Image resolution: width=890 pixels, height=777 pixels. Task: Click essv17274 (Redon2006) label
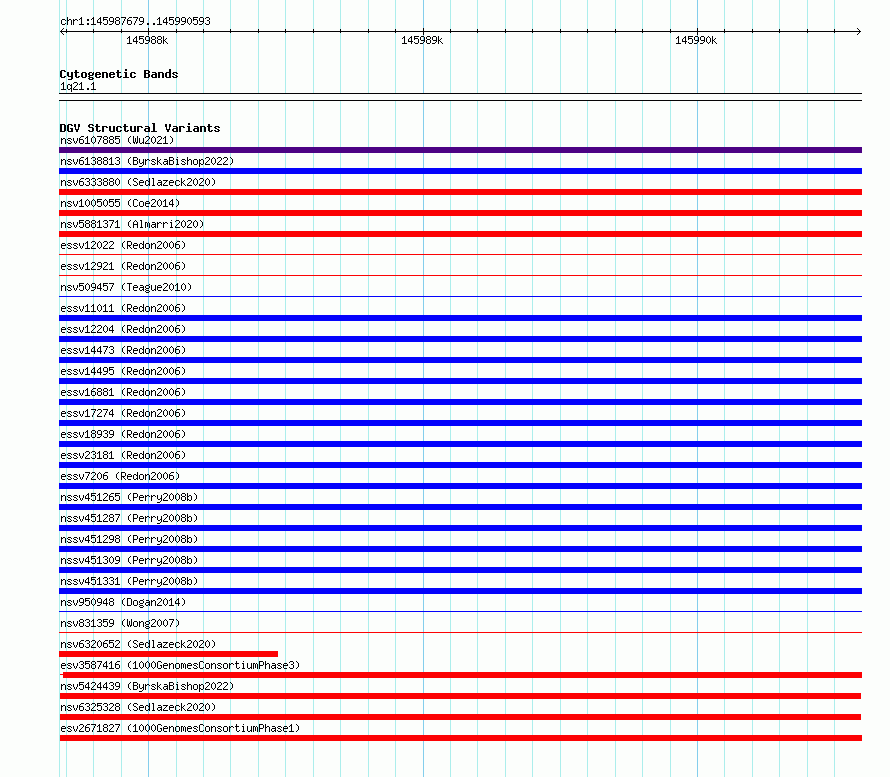pos(123,413)
